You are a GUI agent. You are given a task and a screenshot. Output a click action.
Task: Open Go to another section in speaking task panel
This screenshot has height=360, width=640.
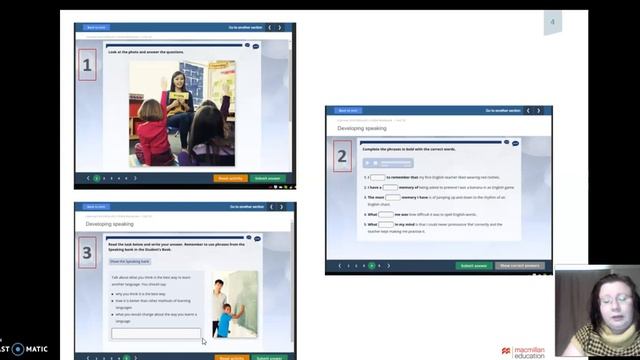(x=247, y=207)
